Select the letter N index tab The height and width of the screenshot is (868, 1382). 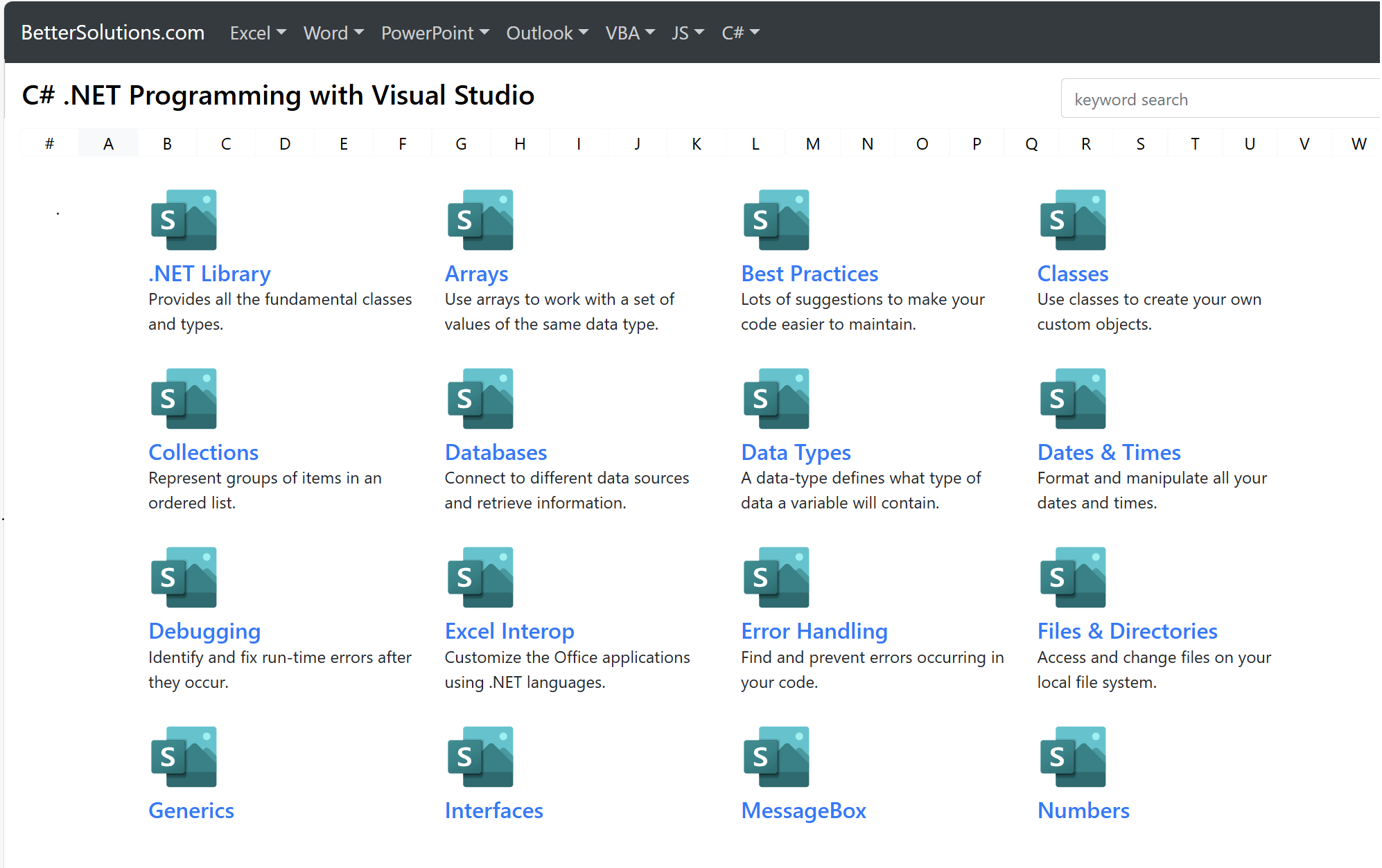868,143
